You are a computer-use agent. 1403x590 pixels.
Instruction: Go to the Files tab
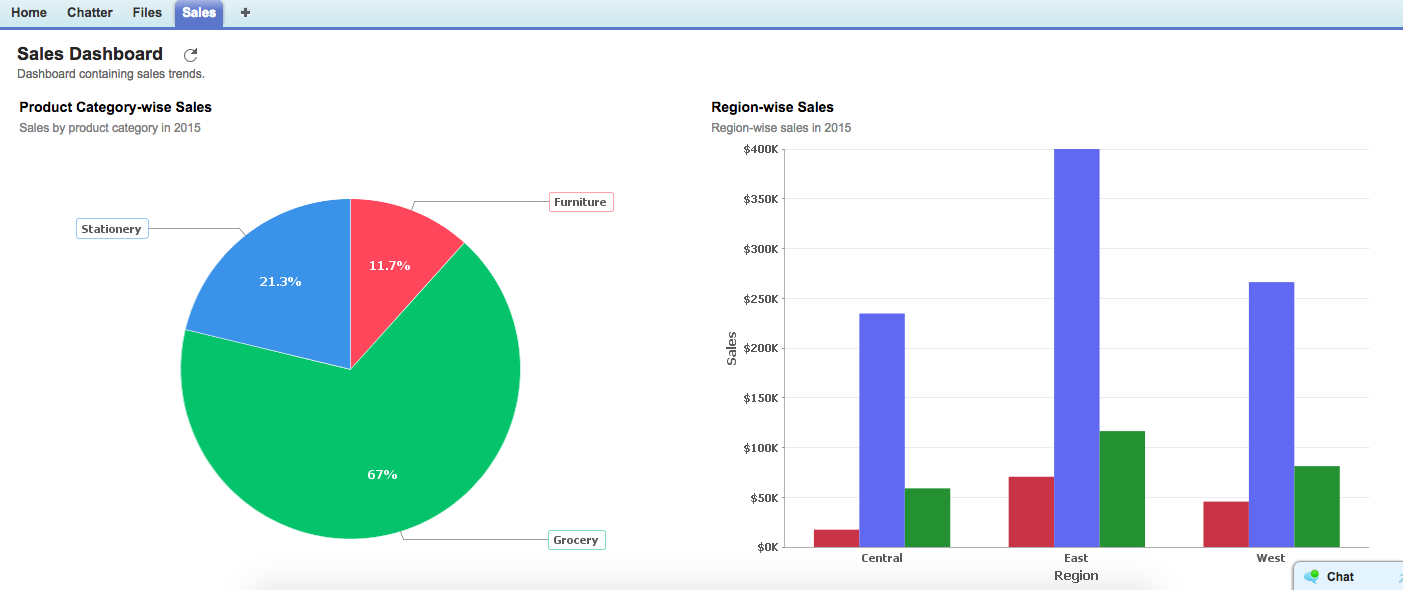pos(147,13)
